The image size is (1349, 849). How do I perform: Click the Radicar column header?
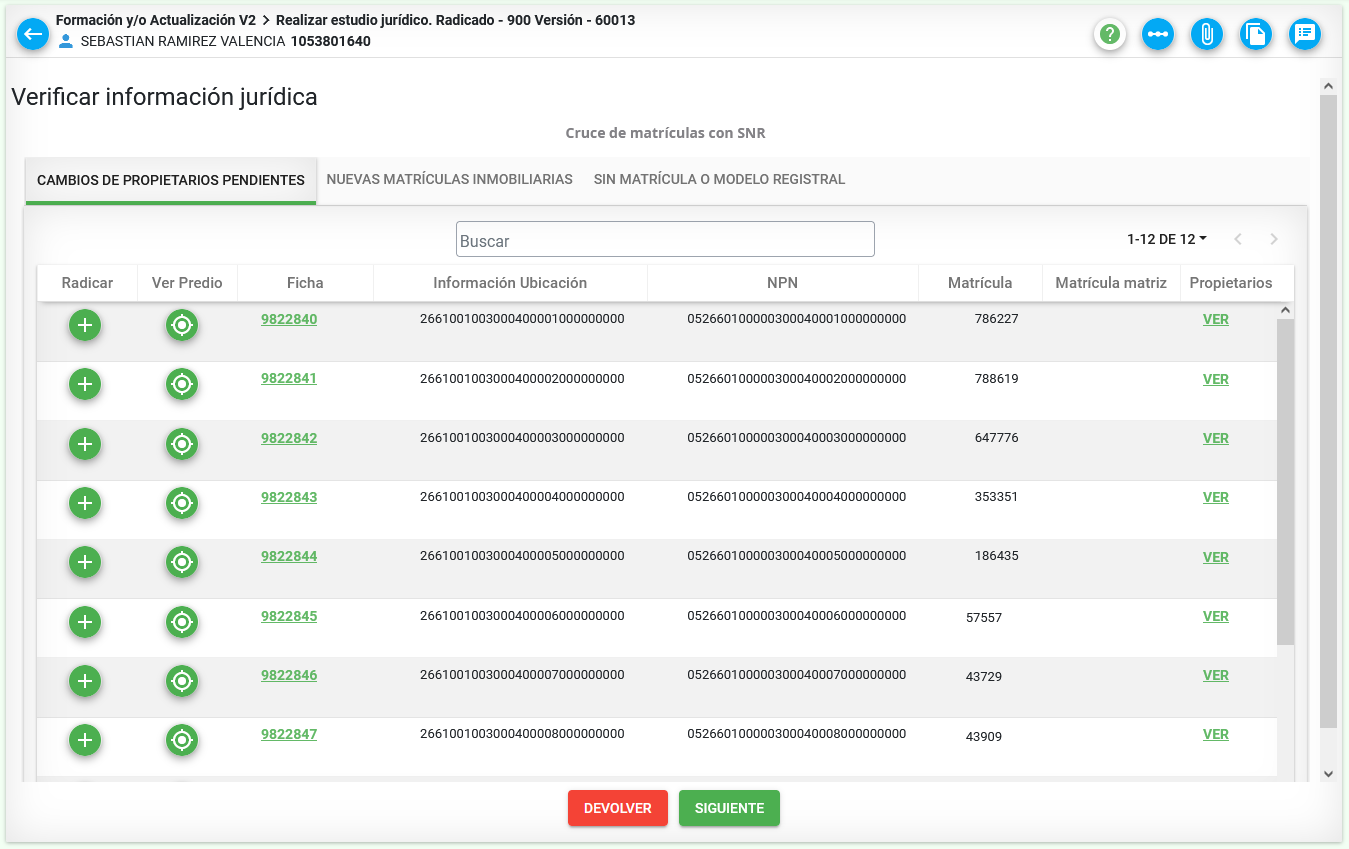click(x=87, y=283)
